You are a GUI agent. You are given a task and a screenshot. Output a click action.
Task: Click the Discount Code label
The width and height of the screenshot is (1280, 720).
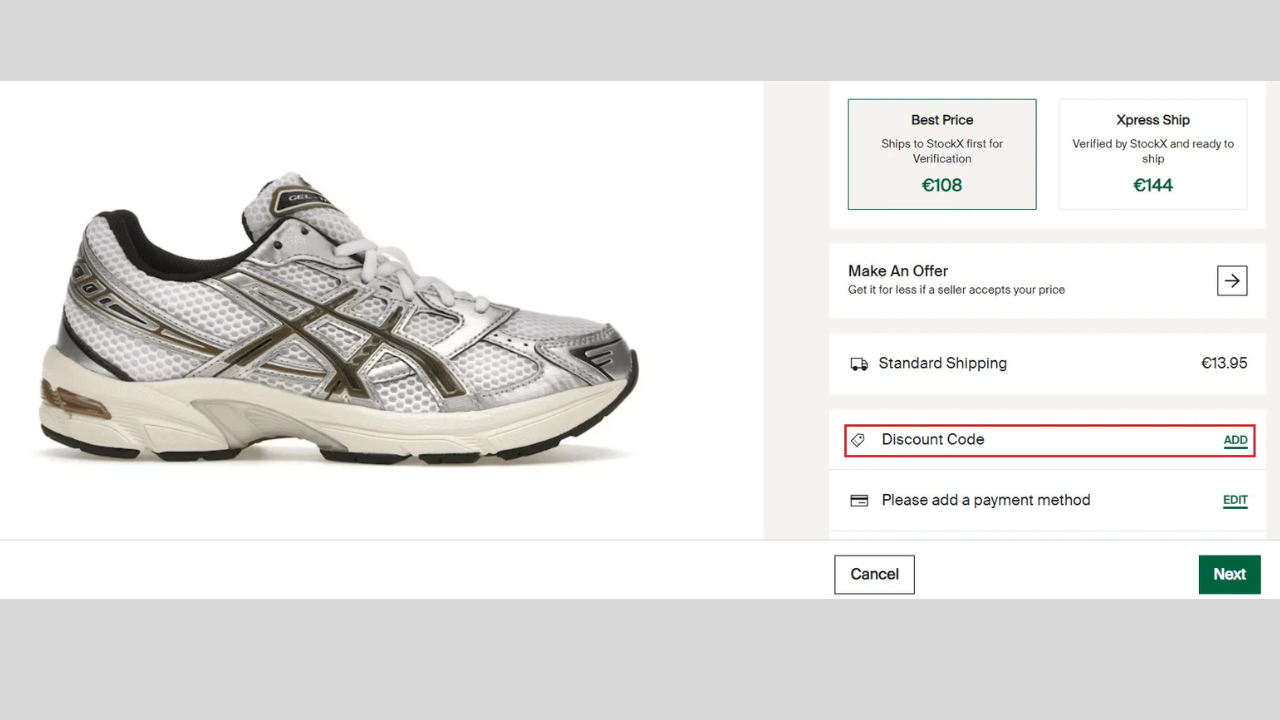(933, 439)
